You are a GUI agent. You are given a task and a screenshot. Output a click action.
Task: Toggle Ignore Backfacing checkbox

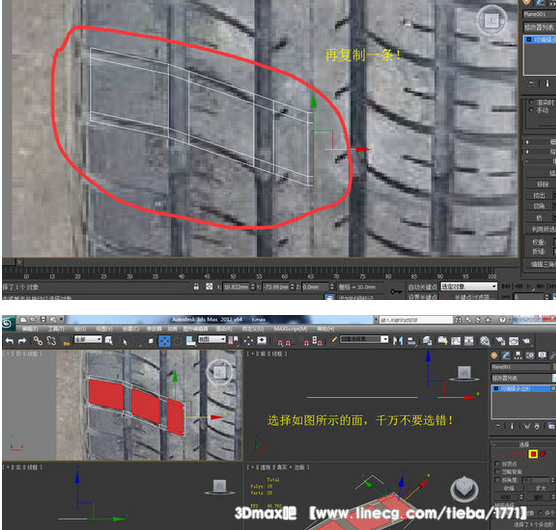tap(497, 472)
